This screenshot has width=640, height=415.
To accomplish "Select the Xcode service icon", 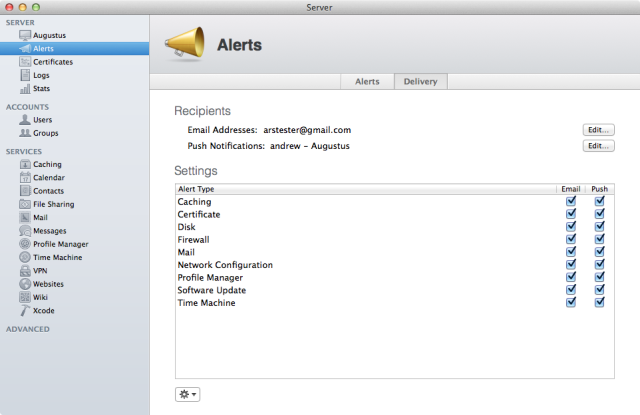I will 25,310.
